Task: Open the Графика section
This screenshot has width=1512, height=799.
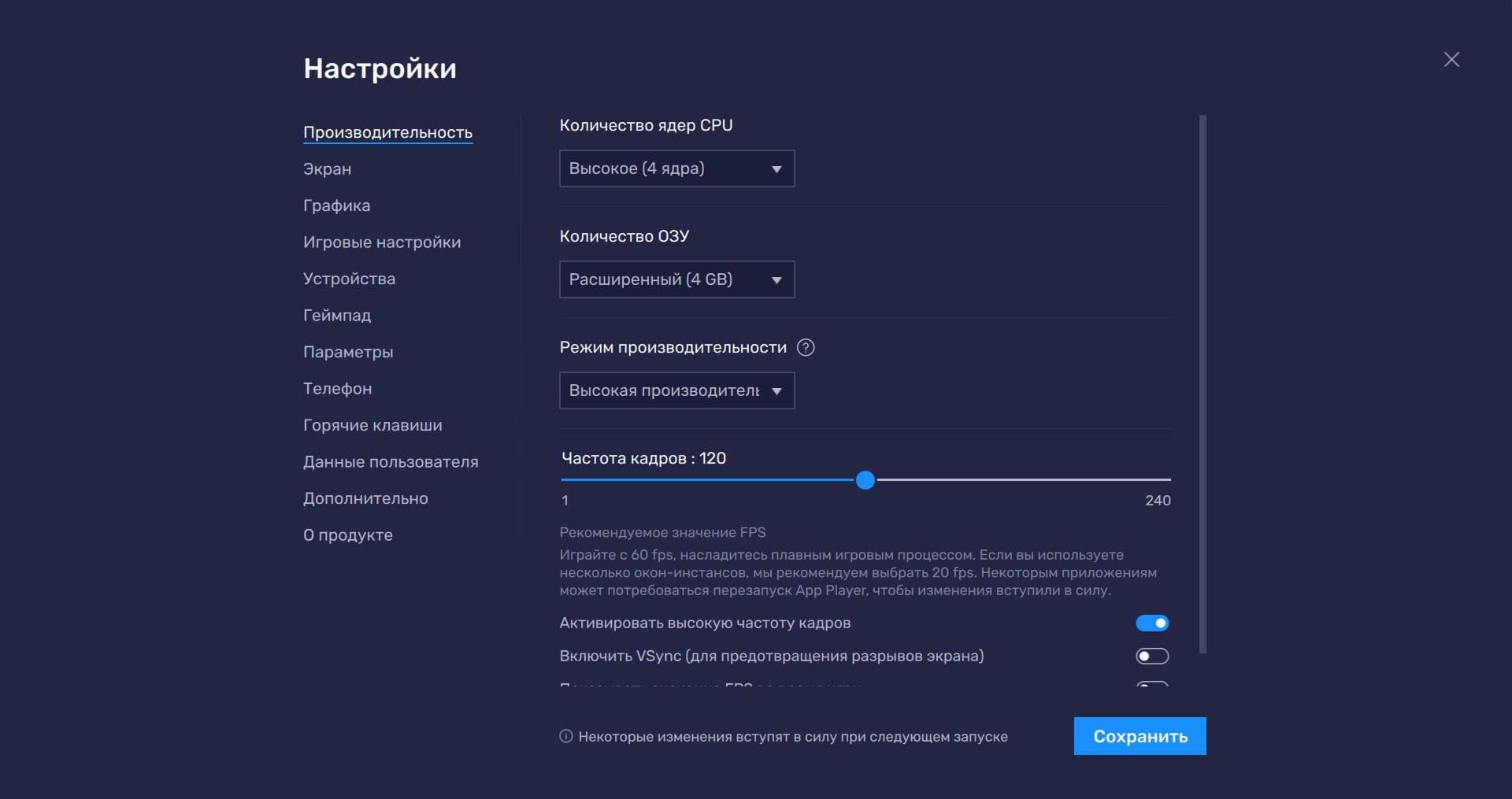Action: (336, 205)
